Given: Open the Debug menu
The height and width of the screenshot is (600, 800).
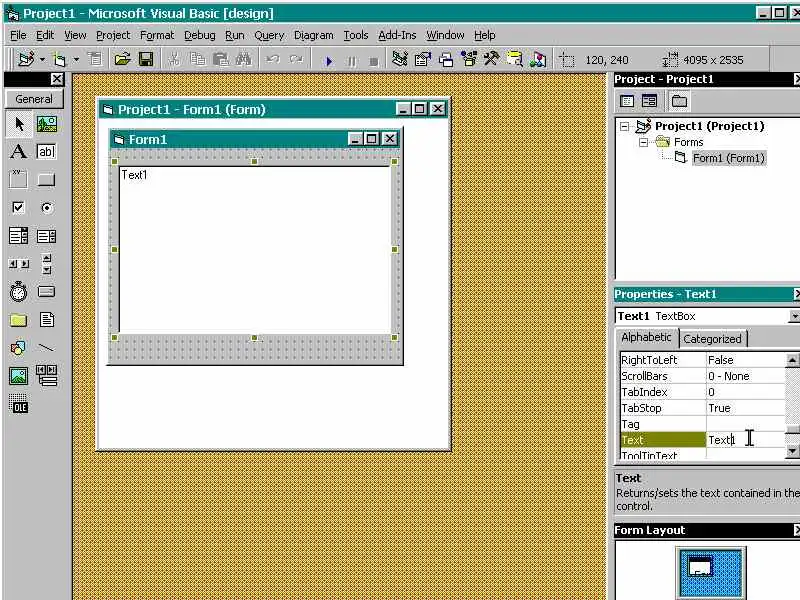Looking at the screenshot, I should tap(199, 35).
